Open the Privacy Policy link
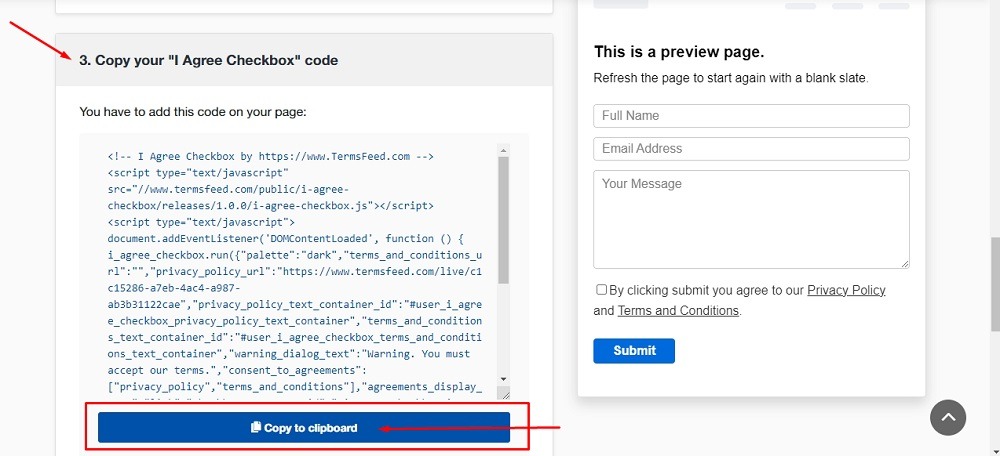 846,290
